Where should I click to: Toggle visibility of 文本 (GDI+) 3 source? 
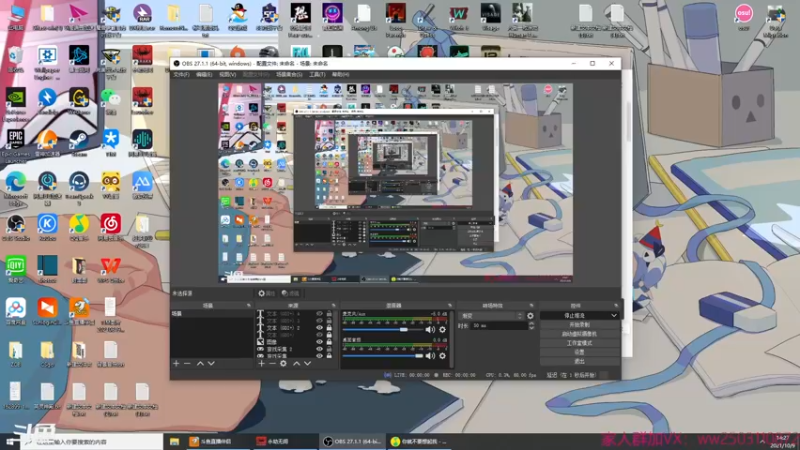point(319,321)
